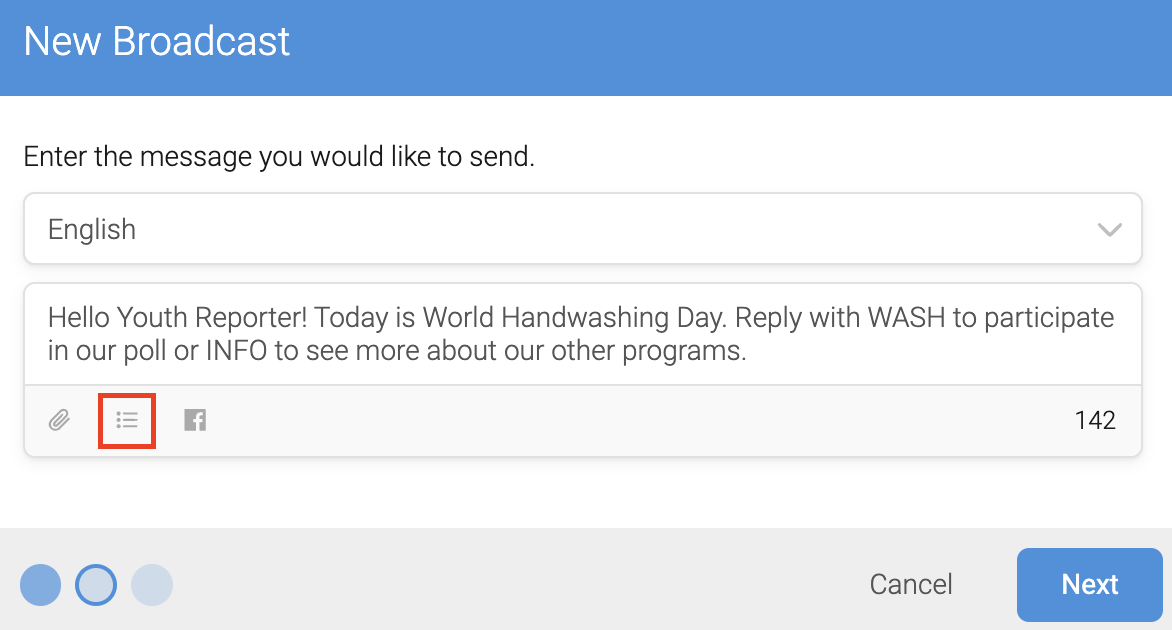1172x630 pixels.
Task: Click the New Broadcast header title
Action: [x=157, y=41]
